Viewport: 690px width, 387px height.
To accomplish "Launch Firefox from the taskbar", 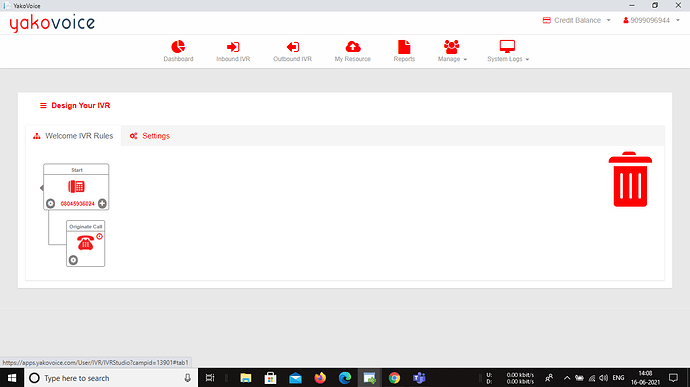I will click(320, 378).
